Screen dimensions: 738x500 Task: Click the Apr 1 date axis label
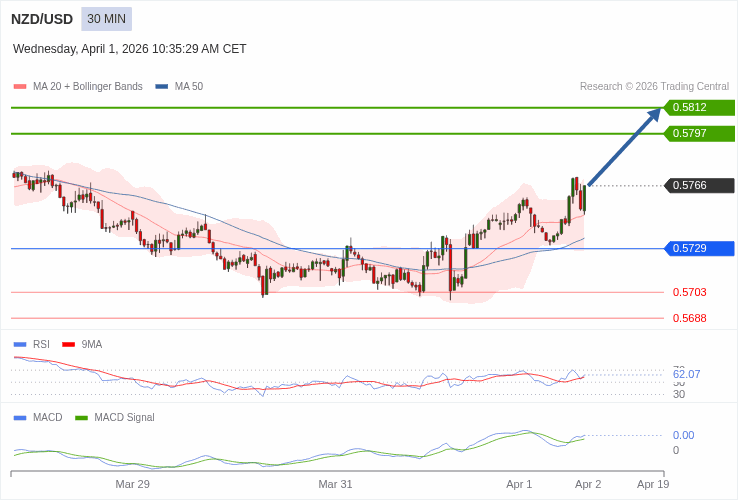[x=519, y=484]
